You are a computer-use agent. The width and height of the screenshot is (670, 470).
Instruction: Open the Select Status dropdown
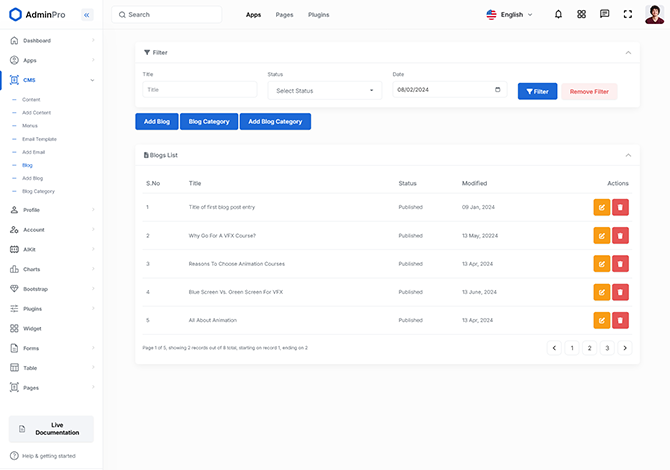(325, 91)
